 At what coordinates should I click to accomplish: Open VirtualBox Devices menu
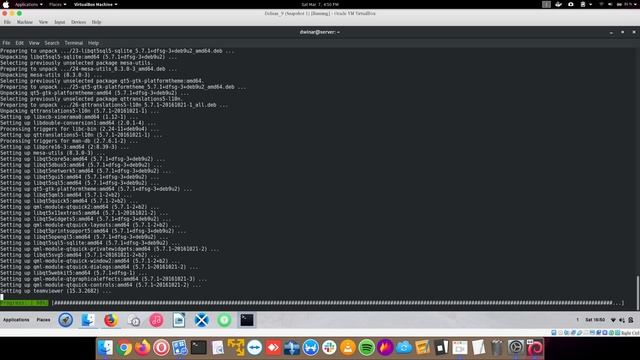78,22
